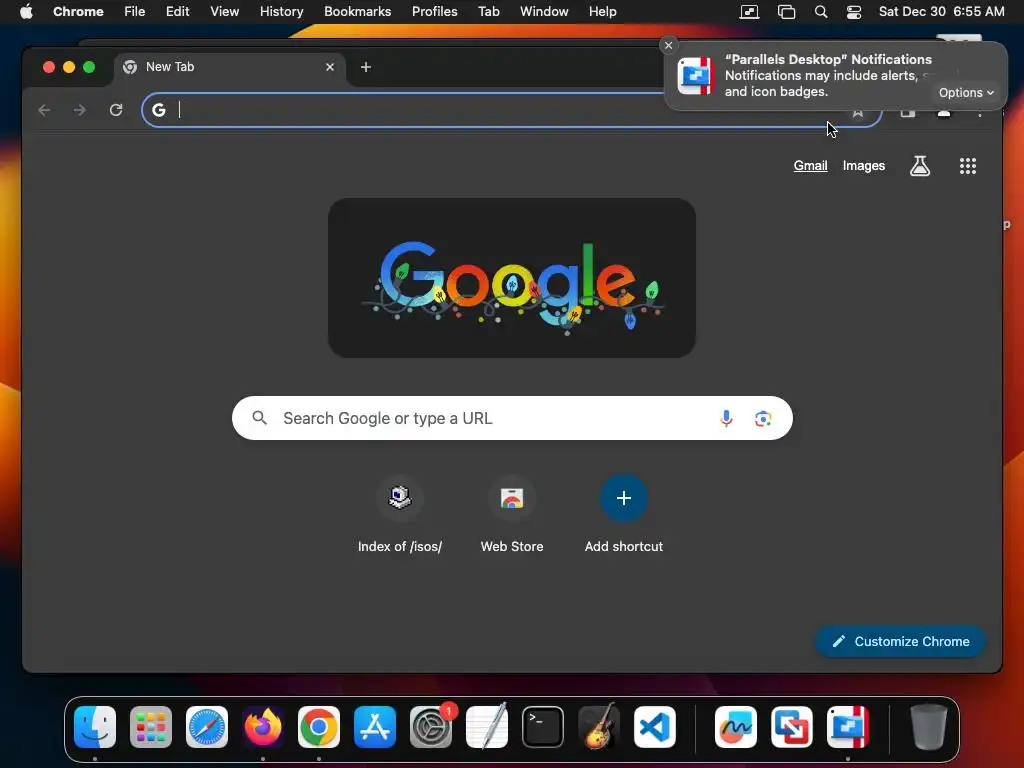This screenshot has width=1024, height=768.
Task: Open Launchpad from the Dock
Action: tap(151, 727)
